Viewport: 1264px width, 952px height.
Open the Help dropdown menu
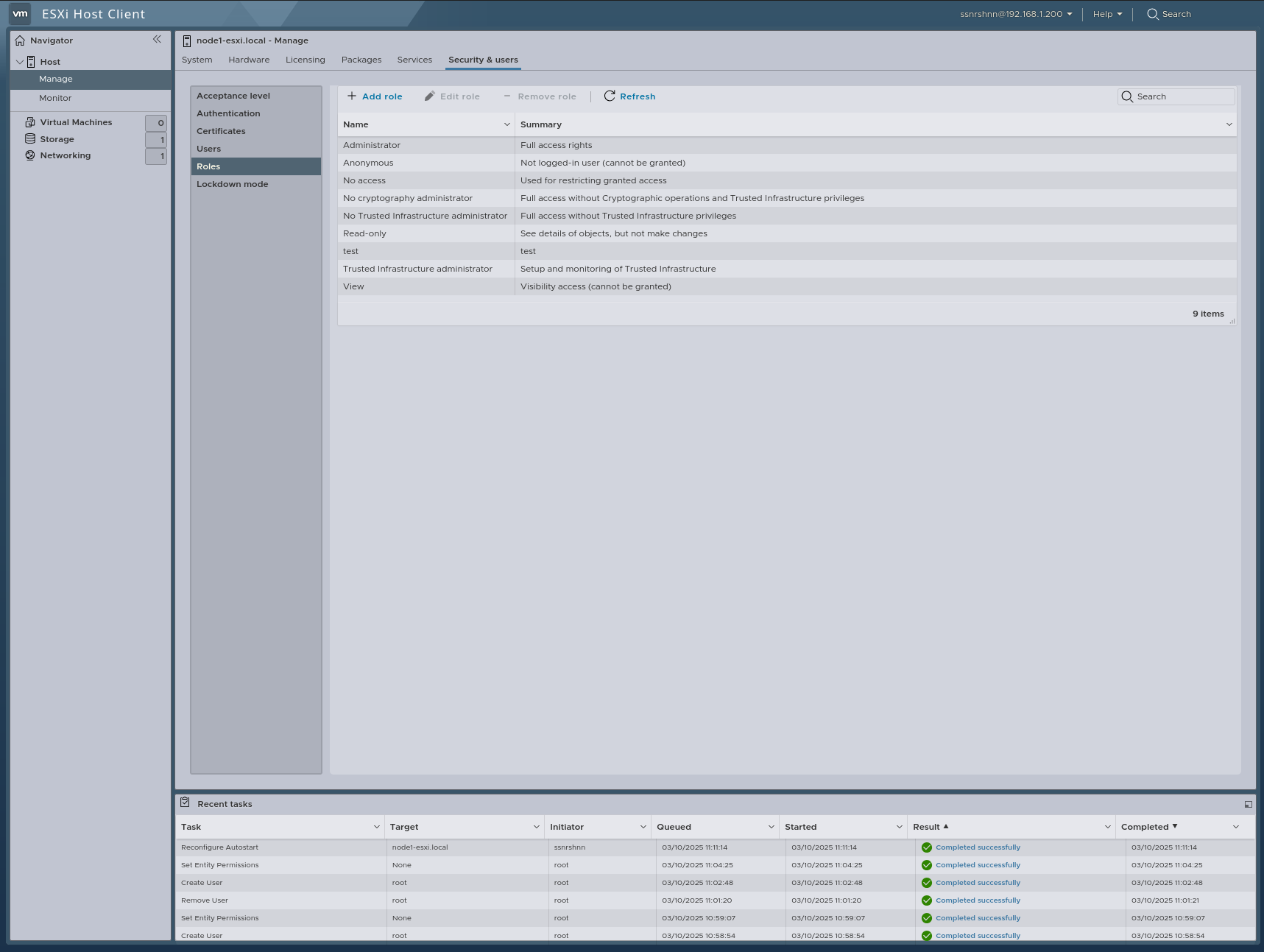1106,13
